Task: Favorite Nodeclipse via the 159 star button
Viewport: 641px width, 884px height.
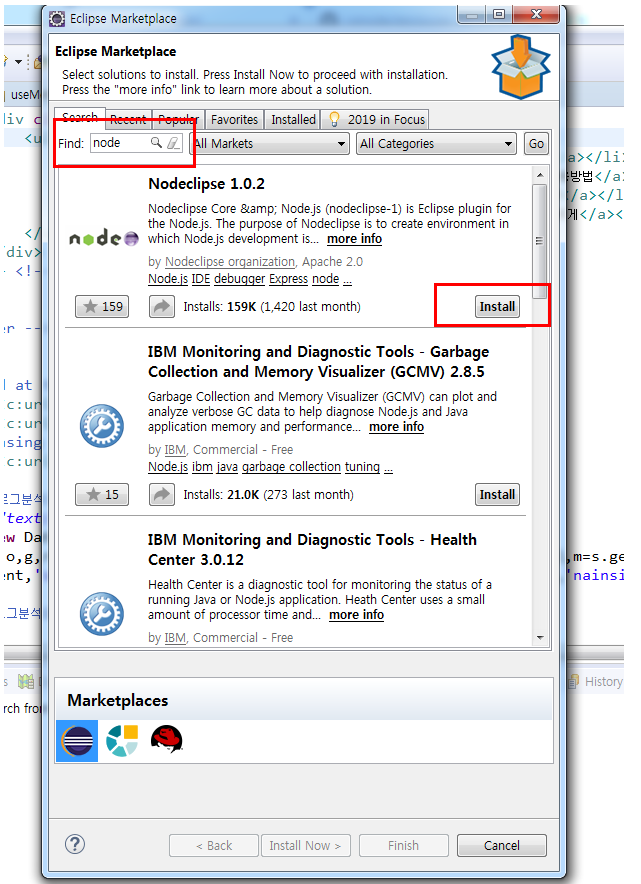Action: click(x=102, y=307)
